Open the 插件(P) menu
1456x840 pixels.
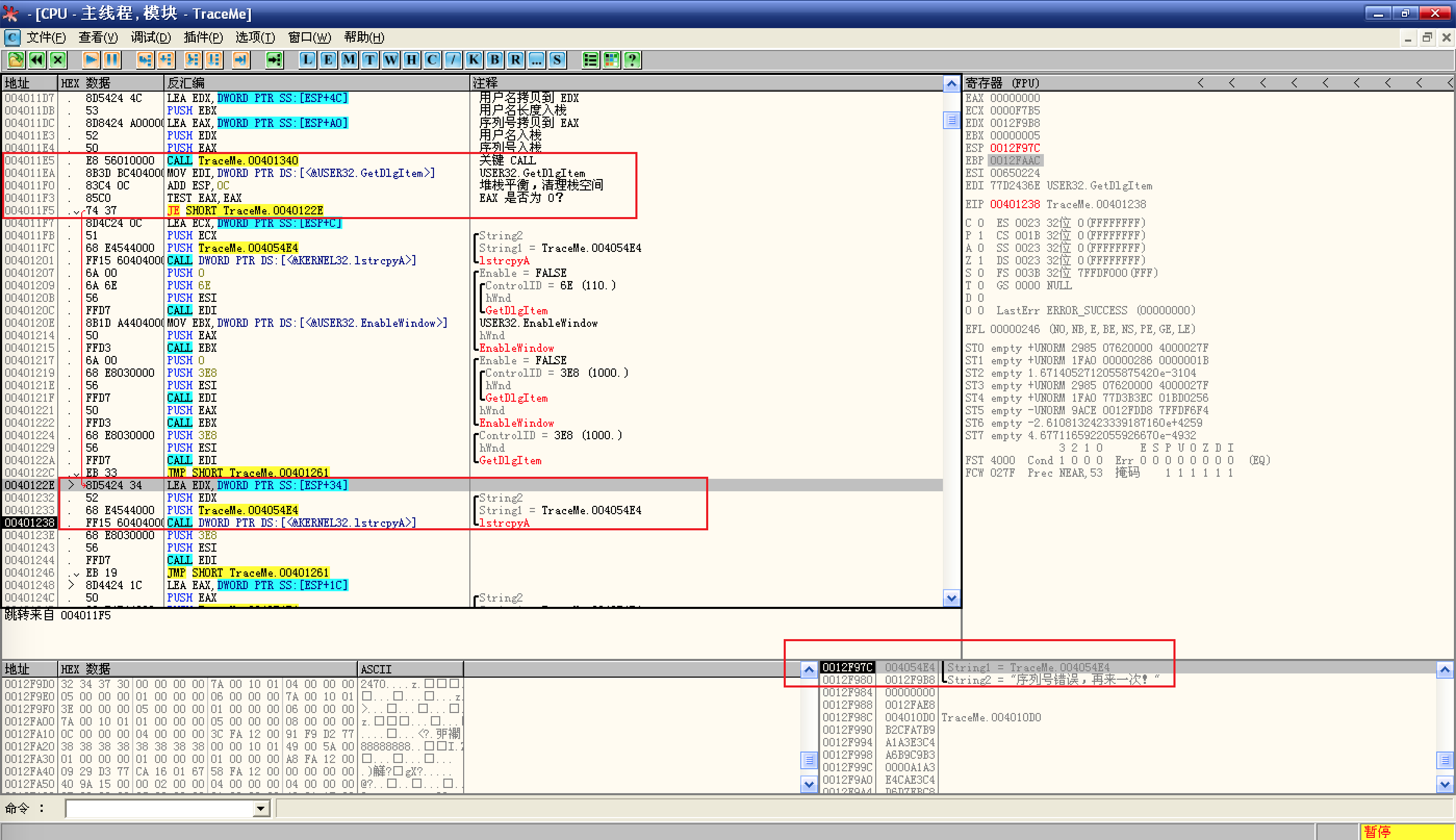(203, 37)
